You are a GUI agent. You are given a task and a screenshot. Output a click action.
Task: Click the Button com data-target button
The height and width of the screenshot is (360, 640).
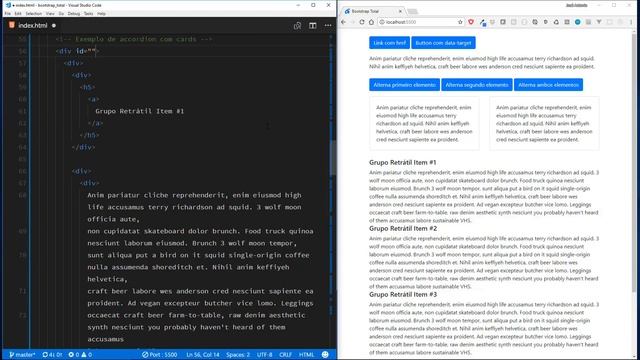pos(443,43)
